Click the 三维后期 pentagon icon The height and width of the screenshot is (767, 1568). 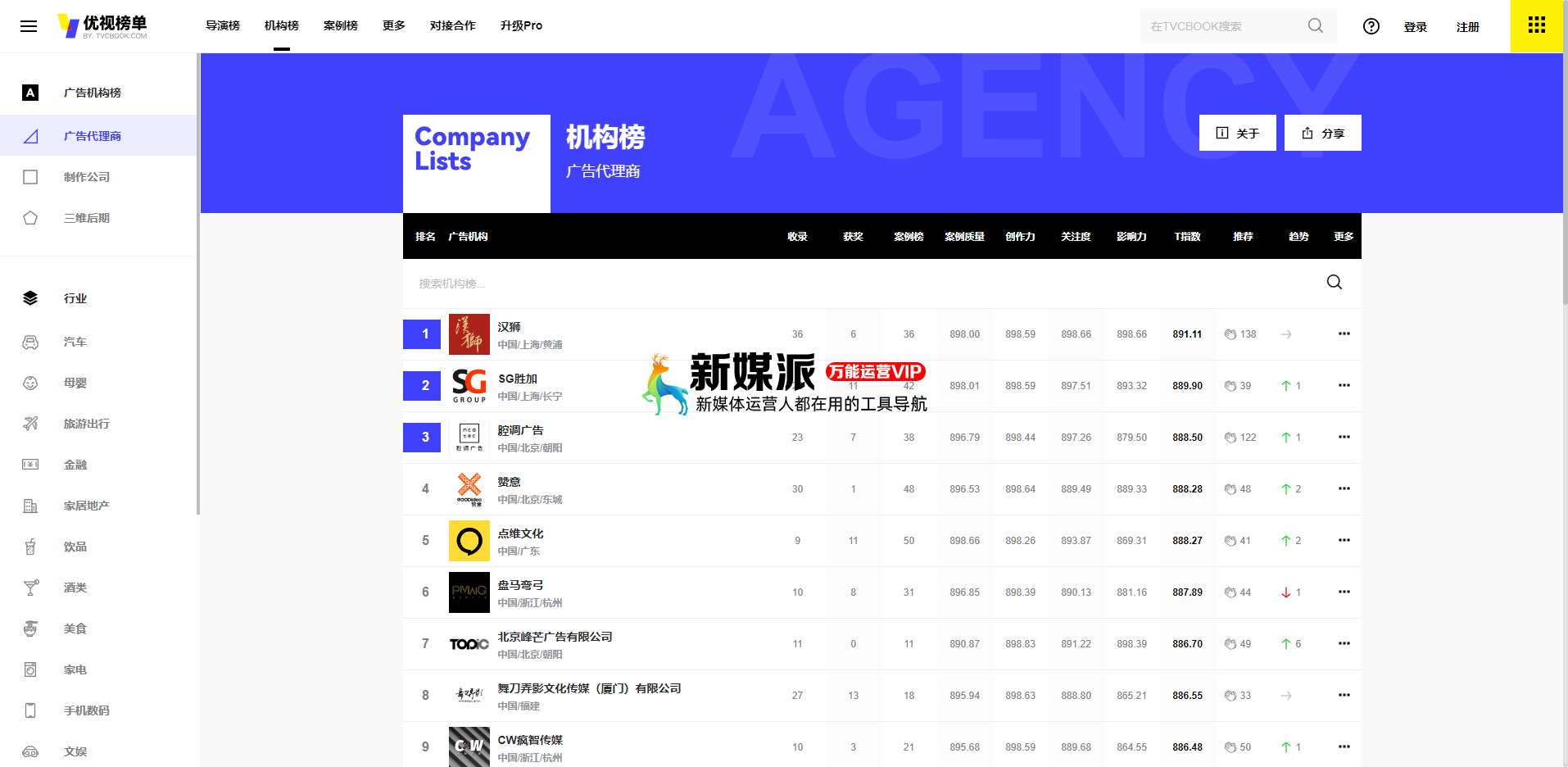tap(30, 218)
